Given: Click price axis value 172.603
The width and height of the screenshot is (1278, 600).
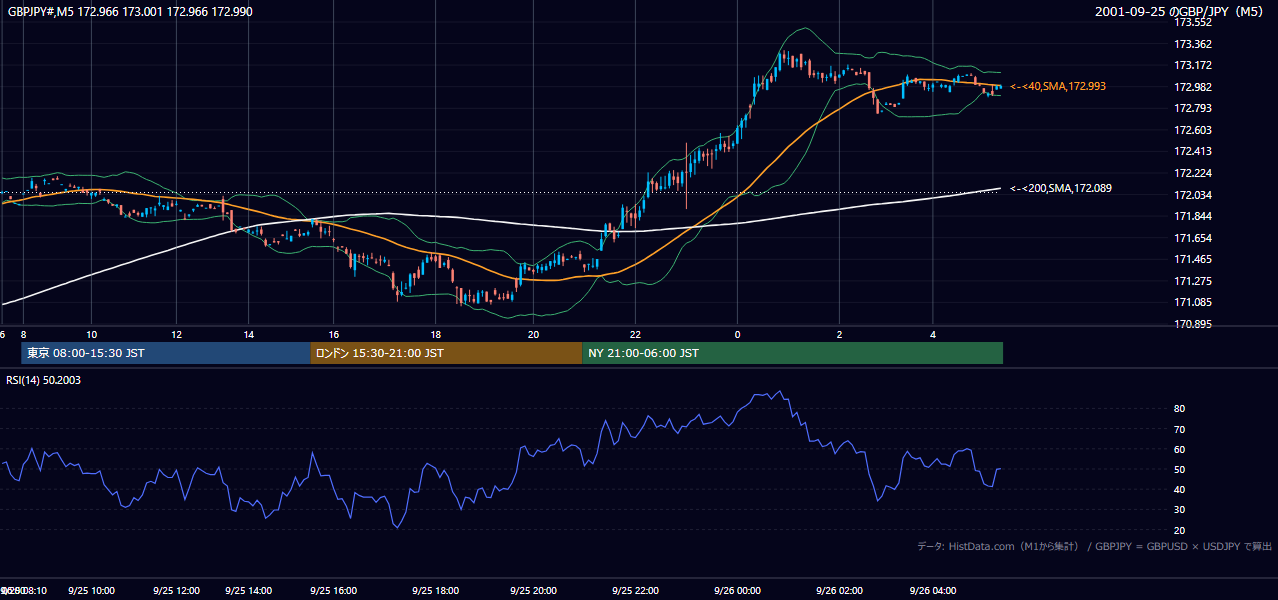Looking at the screenshot, I should 1192,130.
